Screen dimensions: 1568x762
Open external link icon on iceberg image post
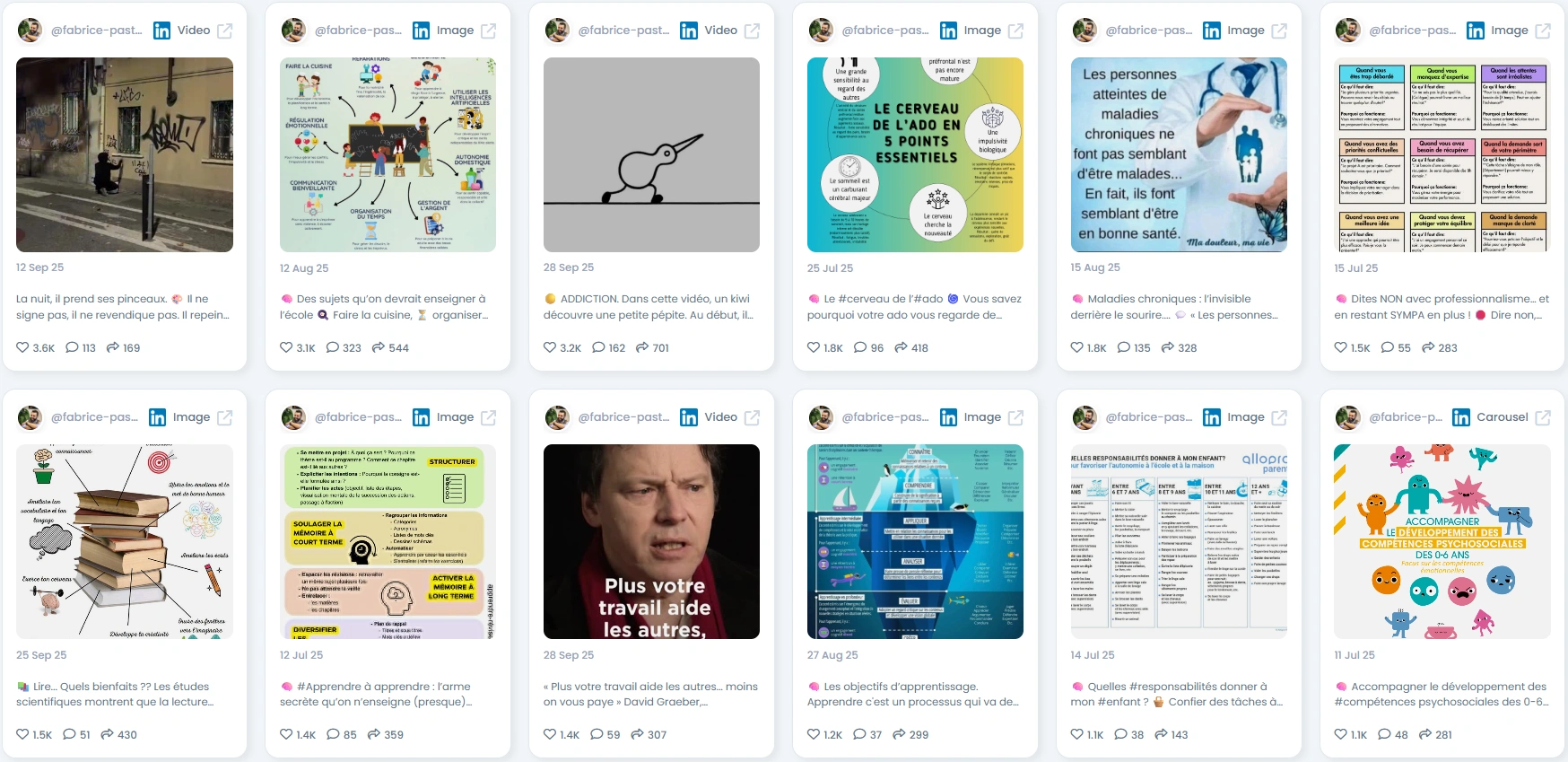click(1015, 417)
